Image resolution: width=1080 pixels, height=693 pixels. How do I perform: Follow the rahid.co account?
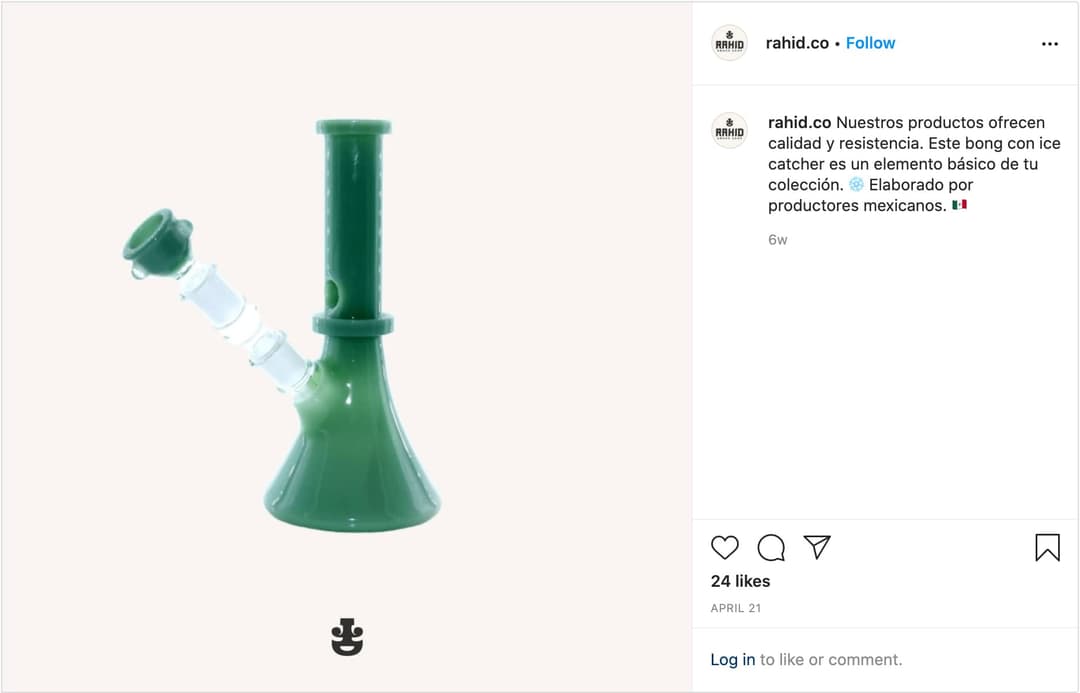coord(870,43)
